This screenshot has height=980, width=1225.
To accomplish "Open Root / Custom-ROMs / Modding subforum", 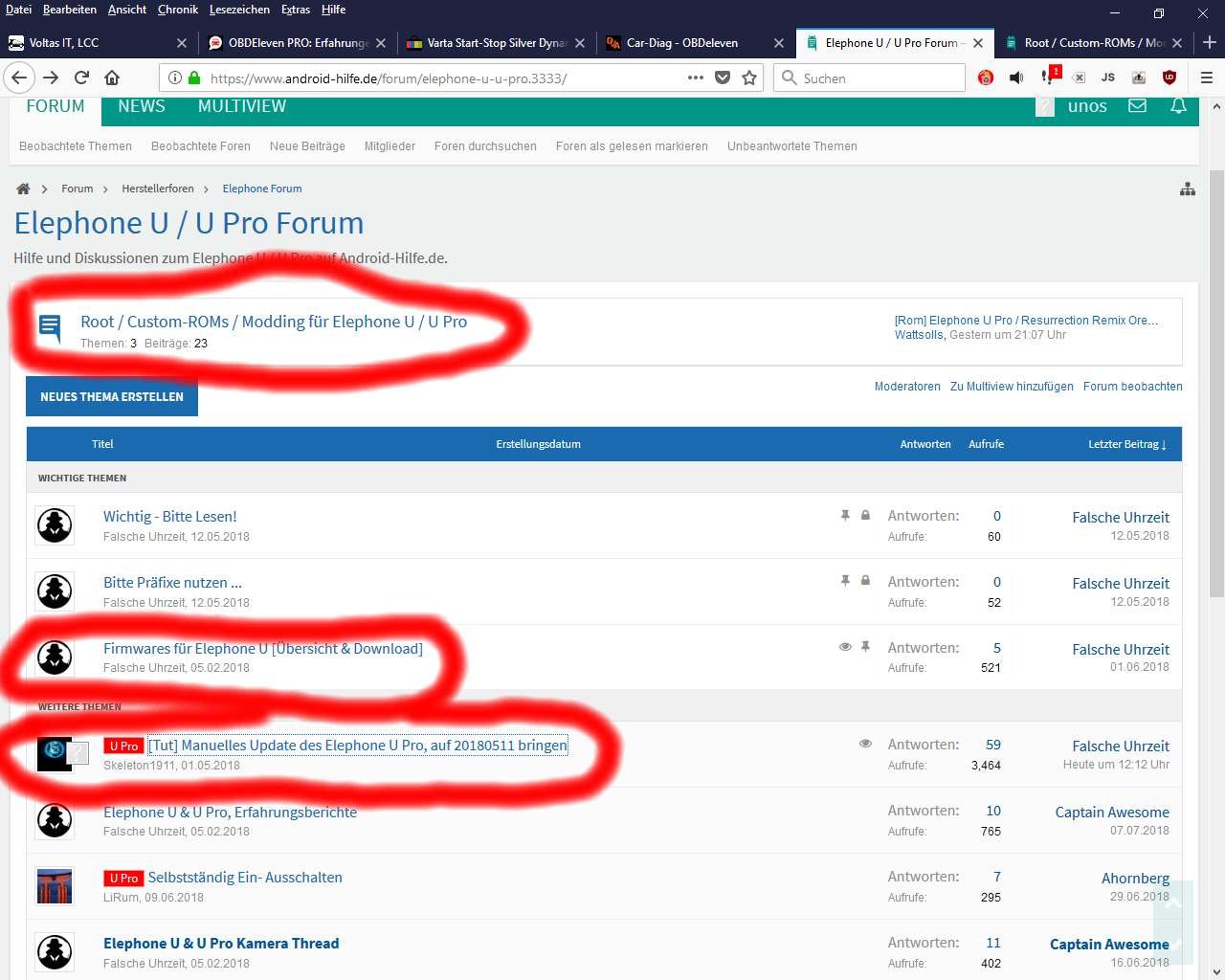I will 274,322.
